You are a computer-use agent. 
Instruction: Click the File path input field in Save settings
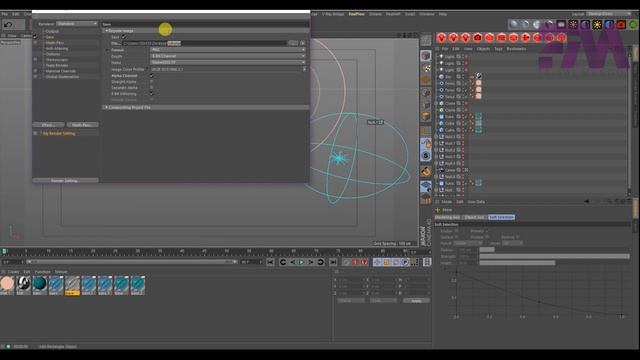click(204, 43)
